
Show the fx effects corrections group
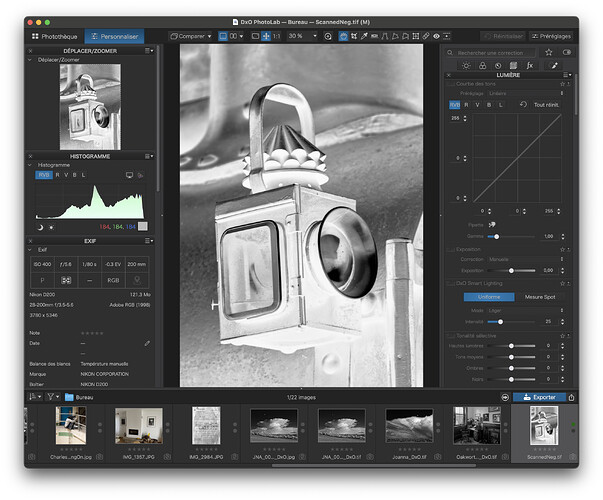530,66
